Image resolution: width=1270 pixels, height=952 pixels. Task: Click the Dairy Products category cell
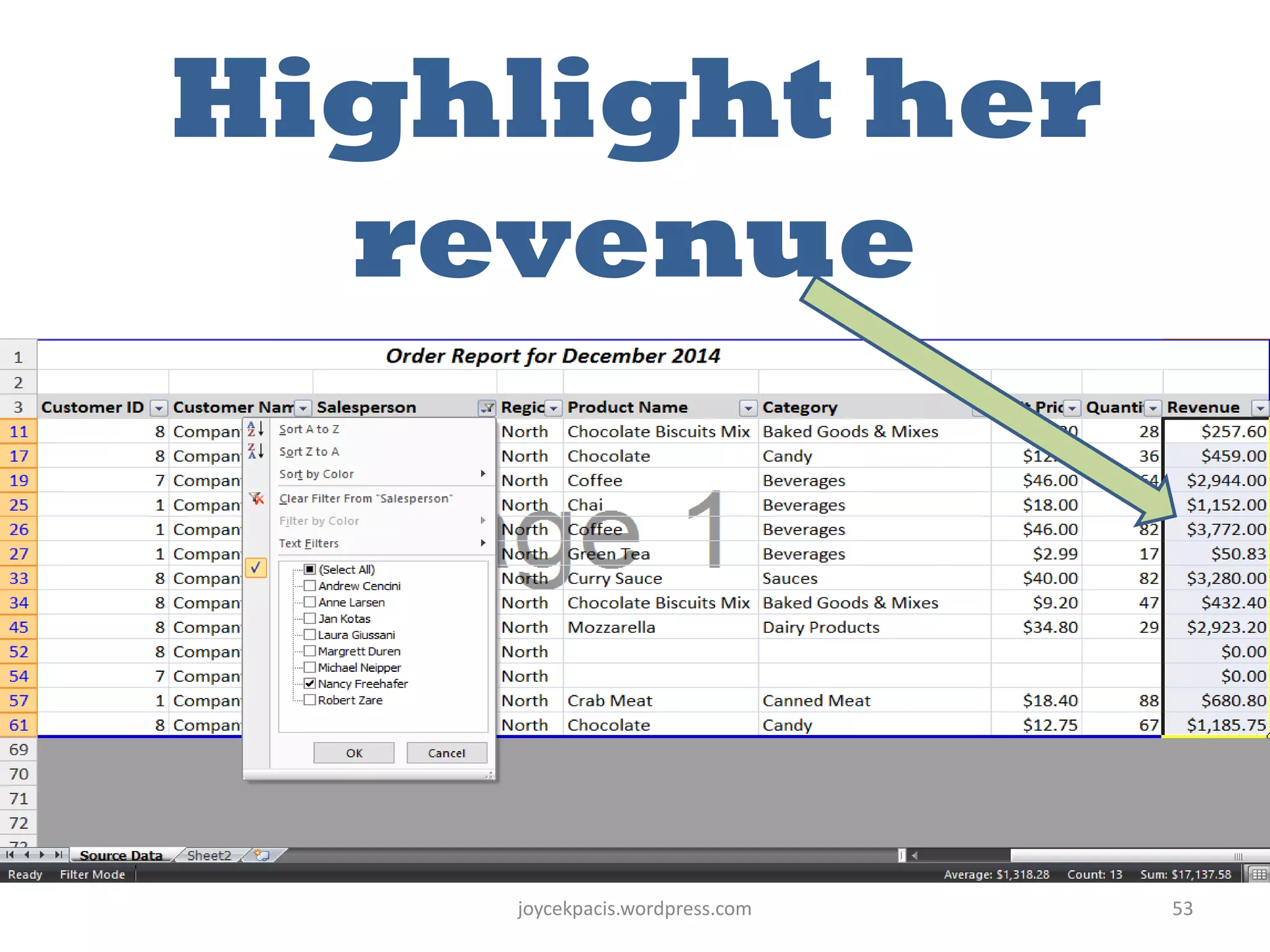[874, 627]
